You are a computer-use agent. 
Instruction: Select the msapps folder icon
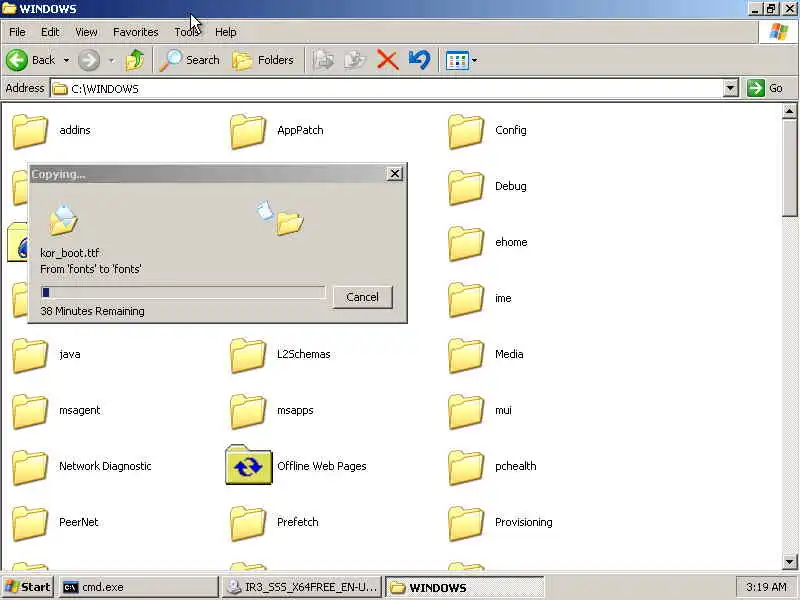pos(247,411)
